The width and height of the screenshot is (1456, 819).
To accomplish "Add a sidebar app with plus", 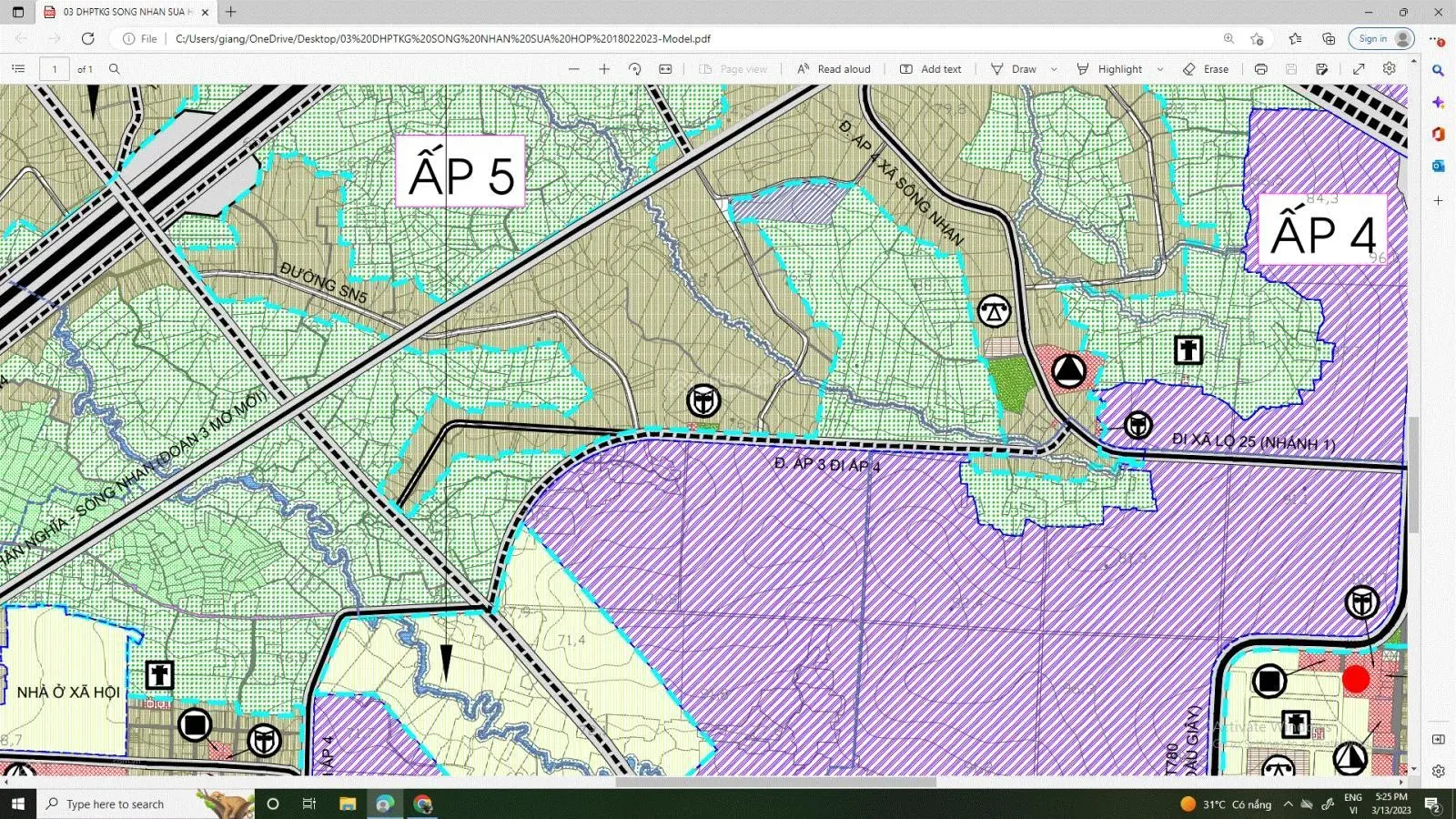I will pyautogui.click(x=1438, y=200).
